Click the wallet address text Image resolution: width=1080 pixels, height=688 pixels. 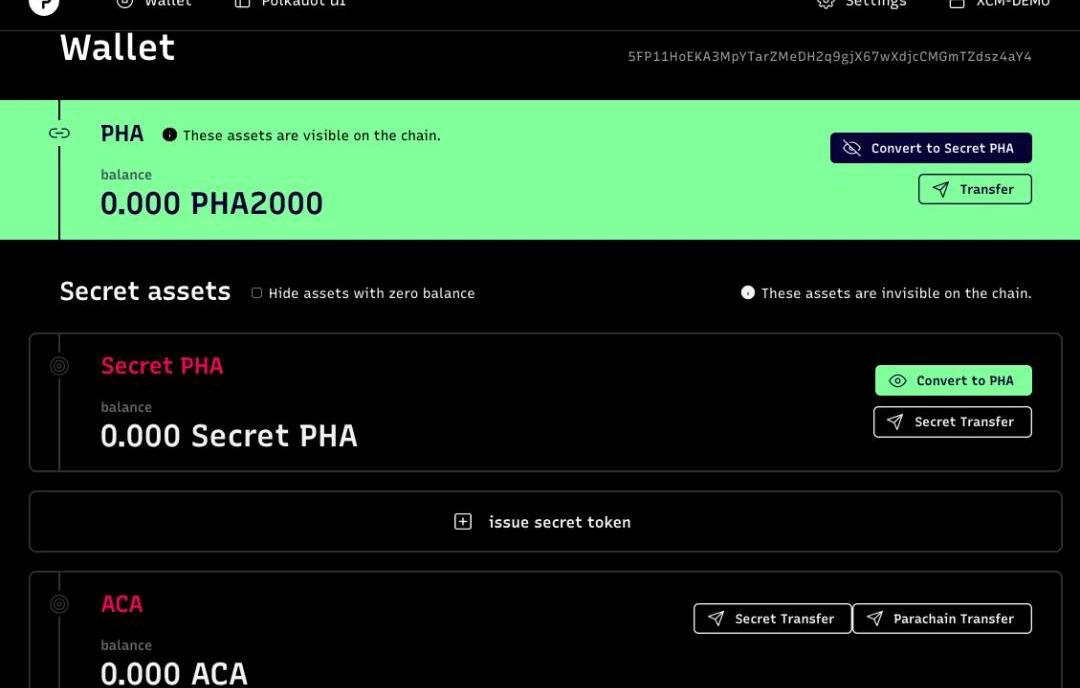(829, 57)
